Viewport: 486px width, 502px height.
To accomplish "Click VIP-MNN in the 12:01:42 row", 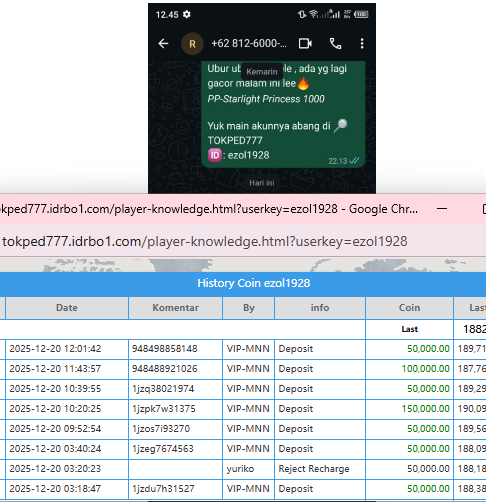I will coord(248,349).
